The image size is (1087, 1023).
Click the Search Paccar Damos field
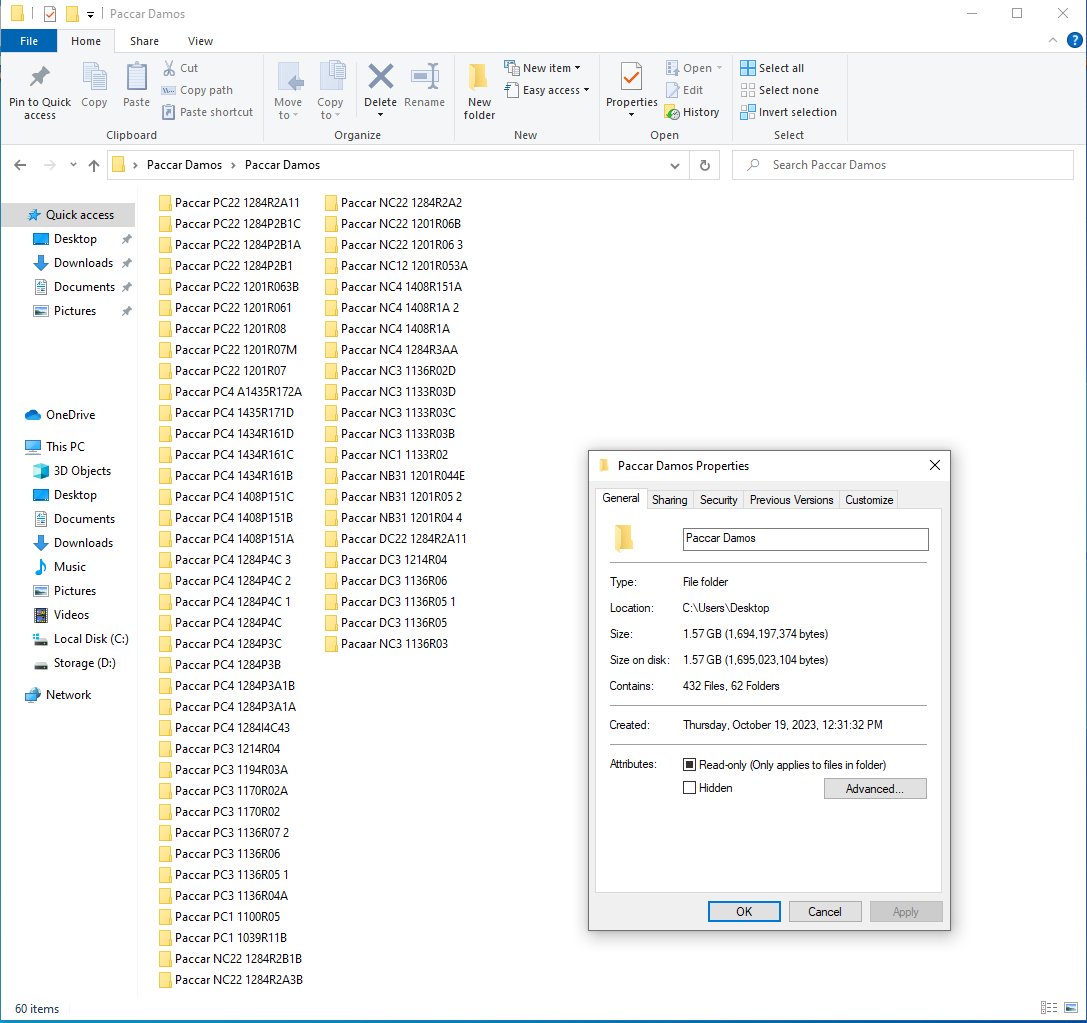pyautogui.click(x=903, y=165)
